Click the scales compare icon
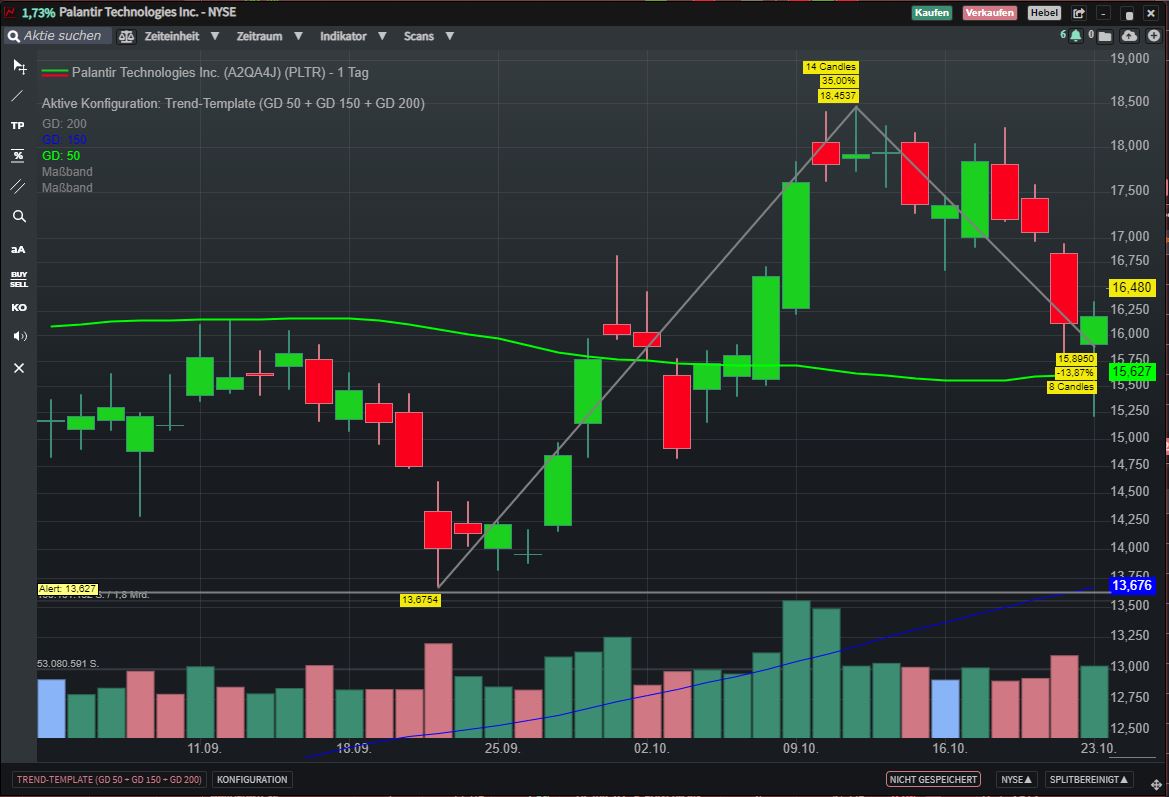This screenshot has width=1169, height=797. (126, 36)
